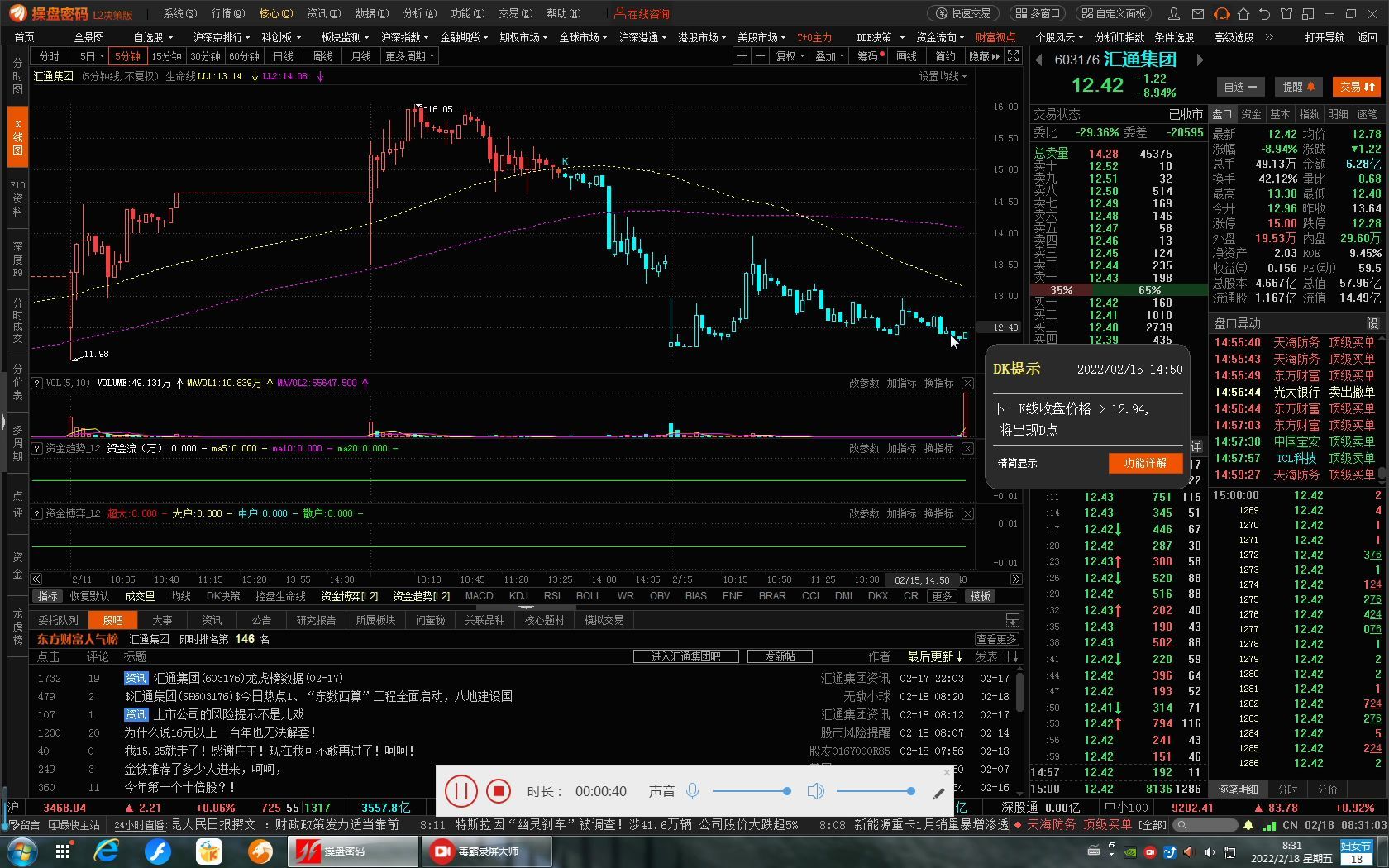Open the user account icon
This screenshot has height=868, width=1389.
(x=1174, y=13)
